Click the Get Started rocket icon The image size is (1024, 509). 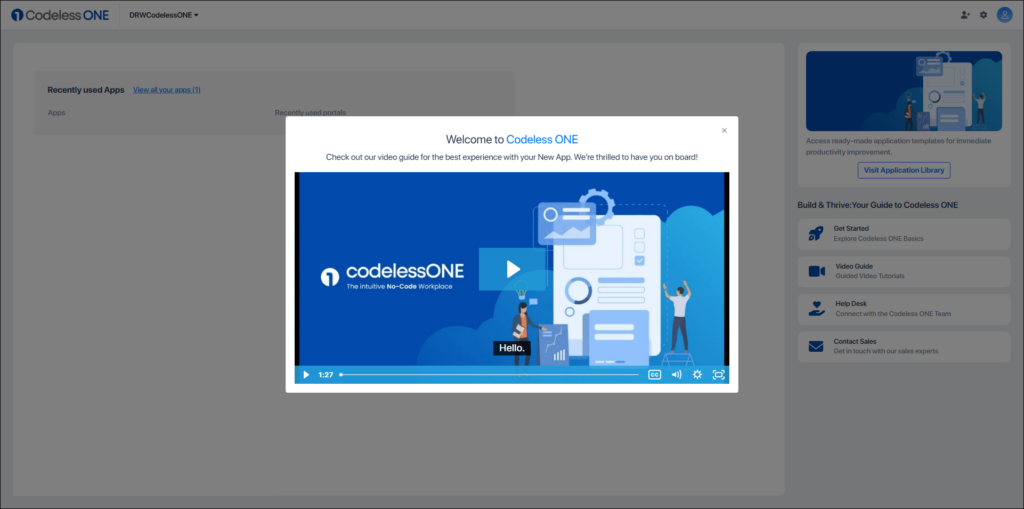[816, 234]
